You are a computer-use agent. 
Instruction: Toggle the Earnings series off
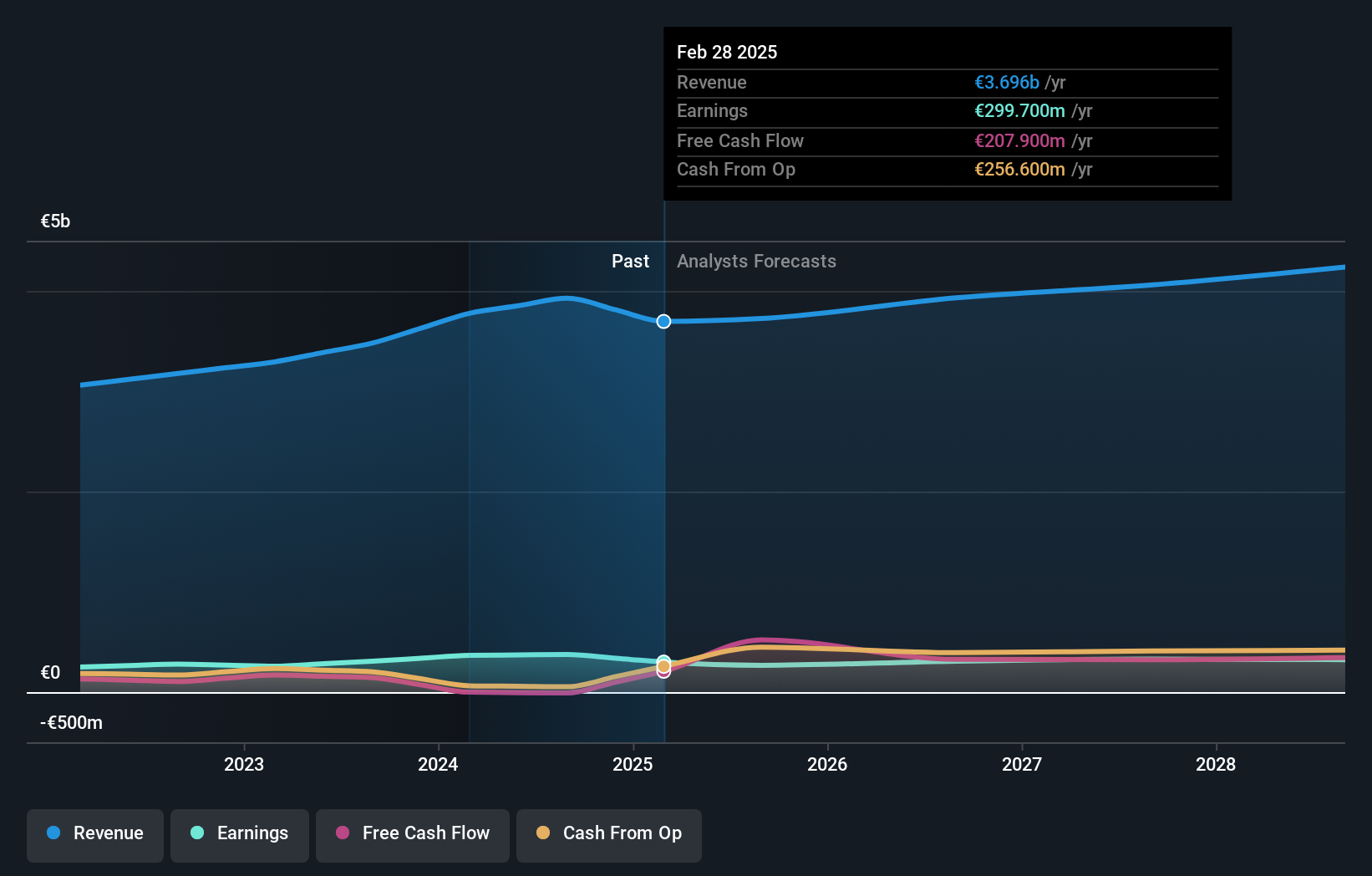click(x=239, y=835)
